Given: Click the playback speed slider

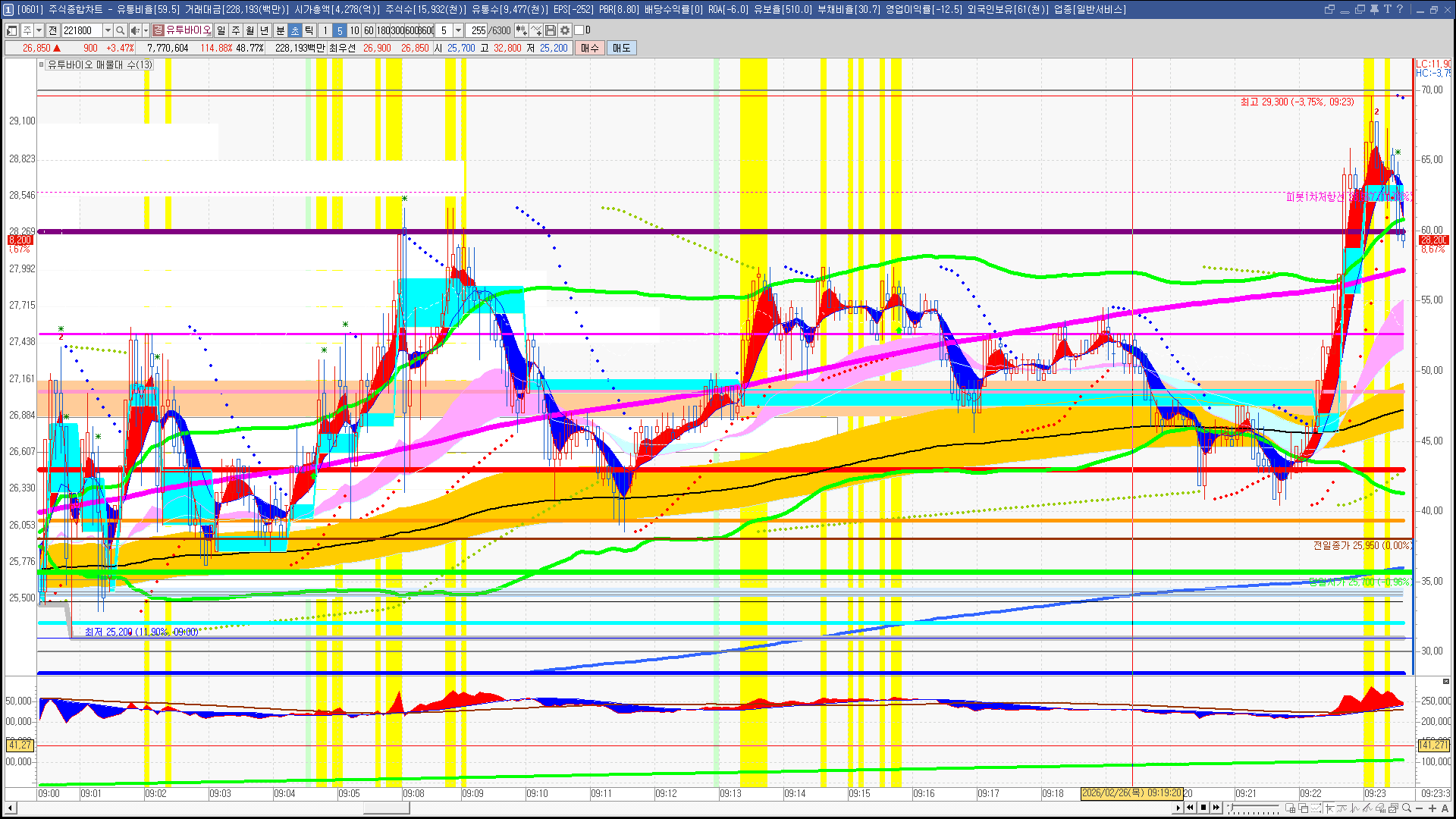Looking at the screenshot, I should pyautogui.click(x=1253, y=808).
